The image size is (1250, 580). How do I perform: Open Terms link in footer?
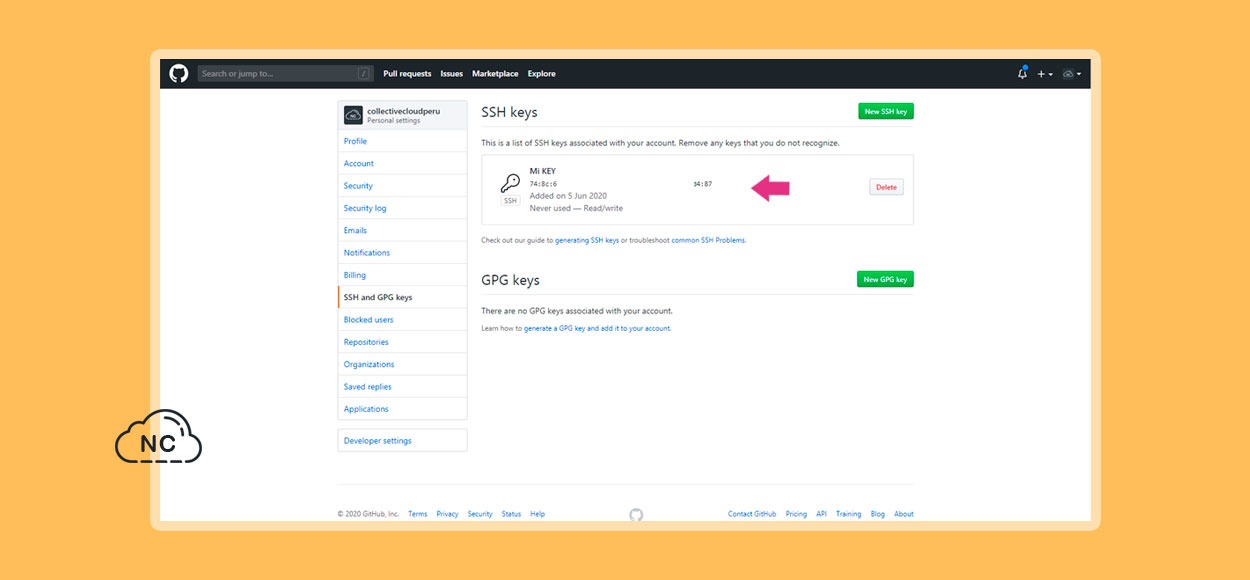(x=417, y=514)
